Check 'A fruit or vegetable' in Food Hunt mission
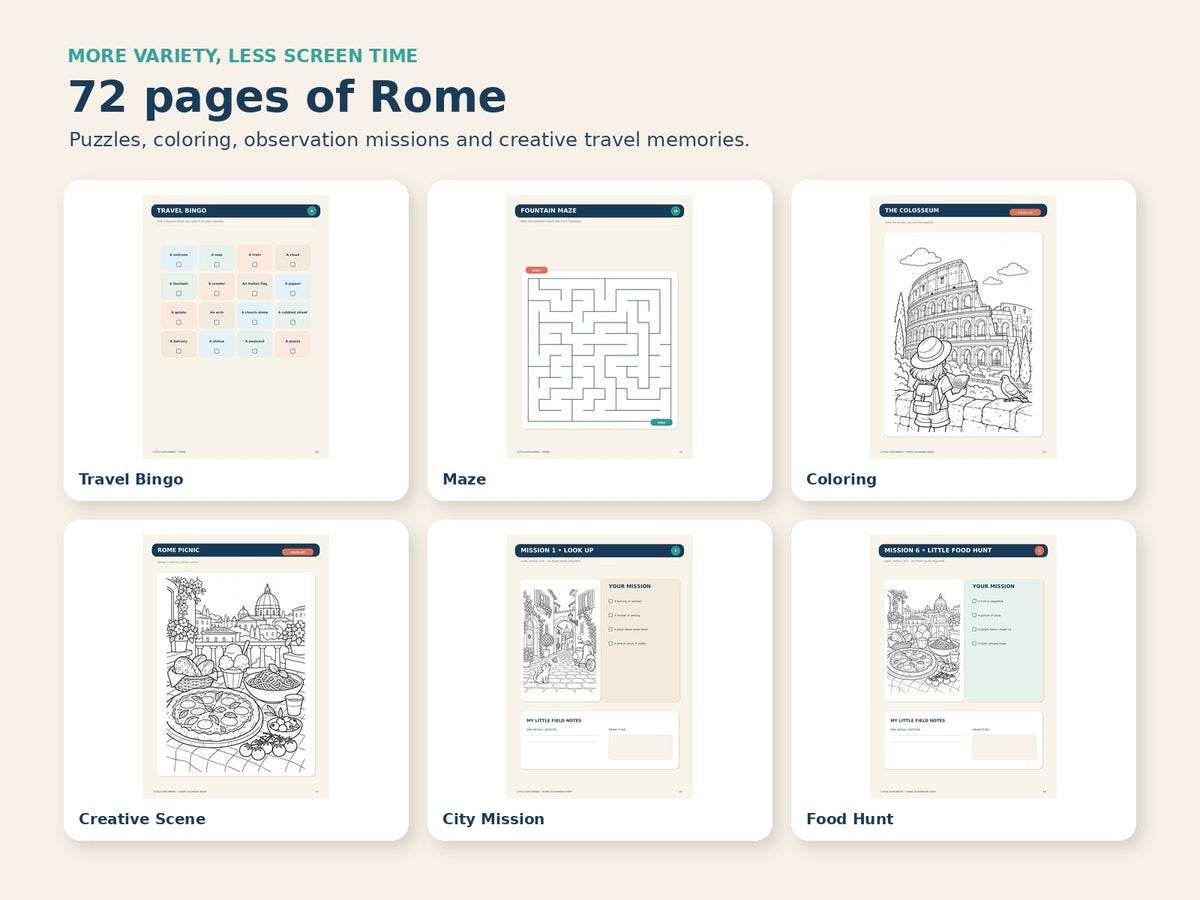Screen dimensions: 1200x900 coord(974,601)
